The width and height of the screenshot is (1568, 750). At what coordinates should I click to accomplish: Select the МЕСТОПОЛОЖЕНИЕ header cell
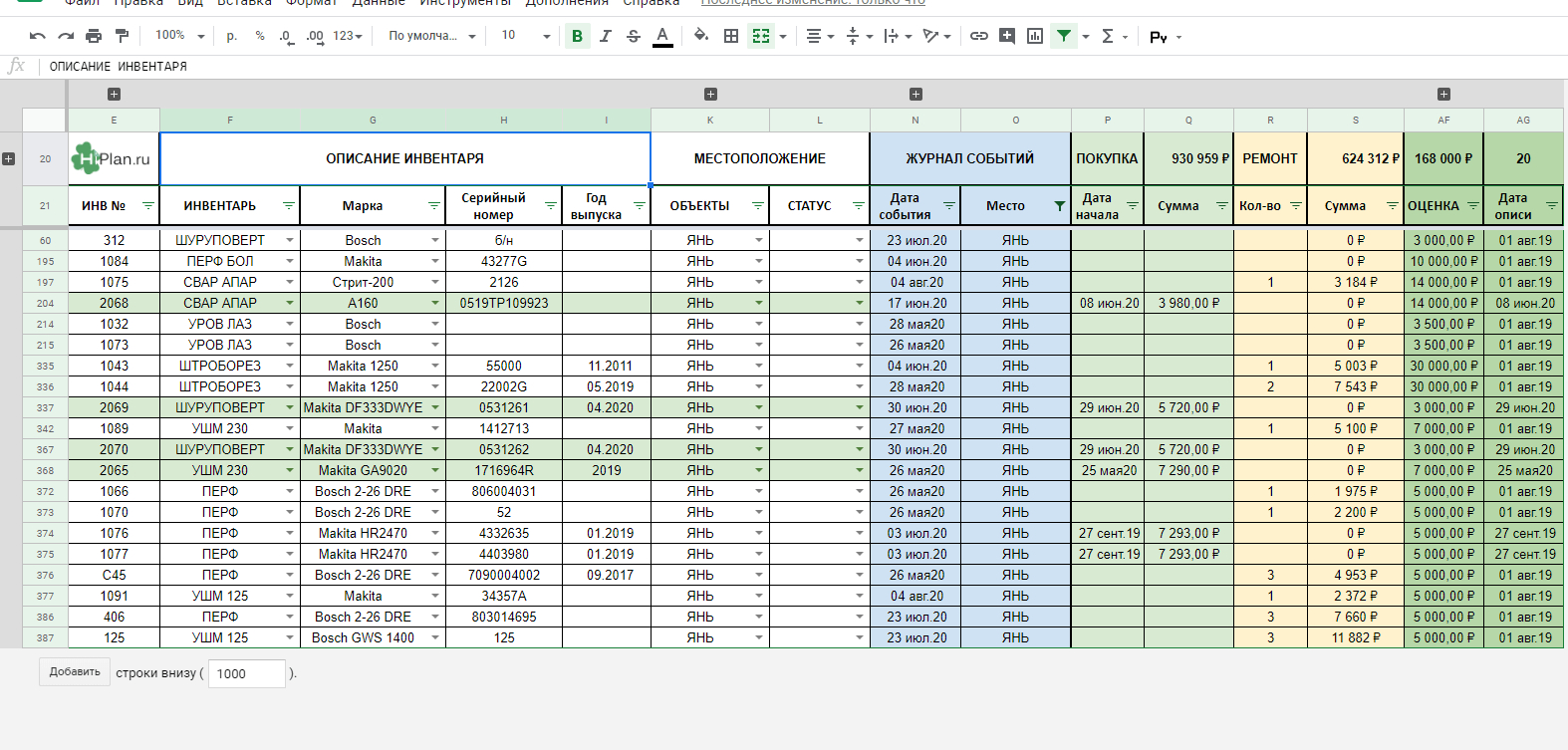(x=760, y=158)
